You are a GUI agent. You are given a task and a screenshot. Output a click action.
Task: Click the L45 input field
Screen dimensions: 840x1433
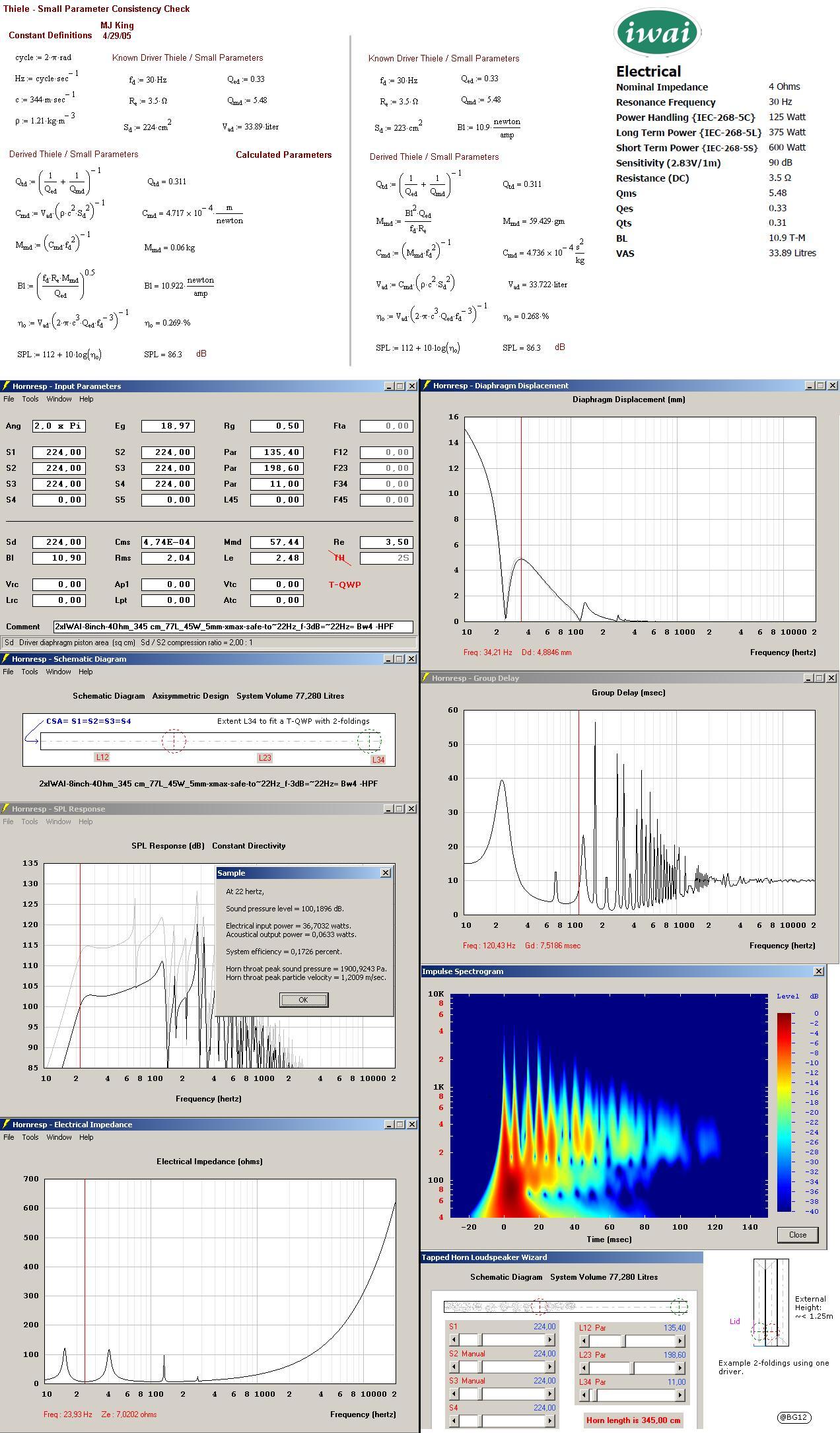click(277, 500)
